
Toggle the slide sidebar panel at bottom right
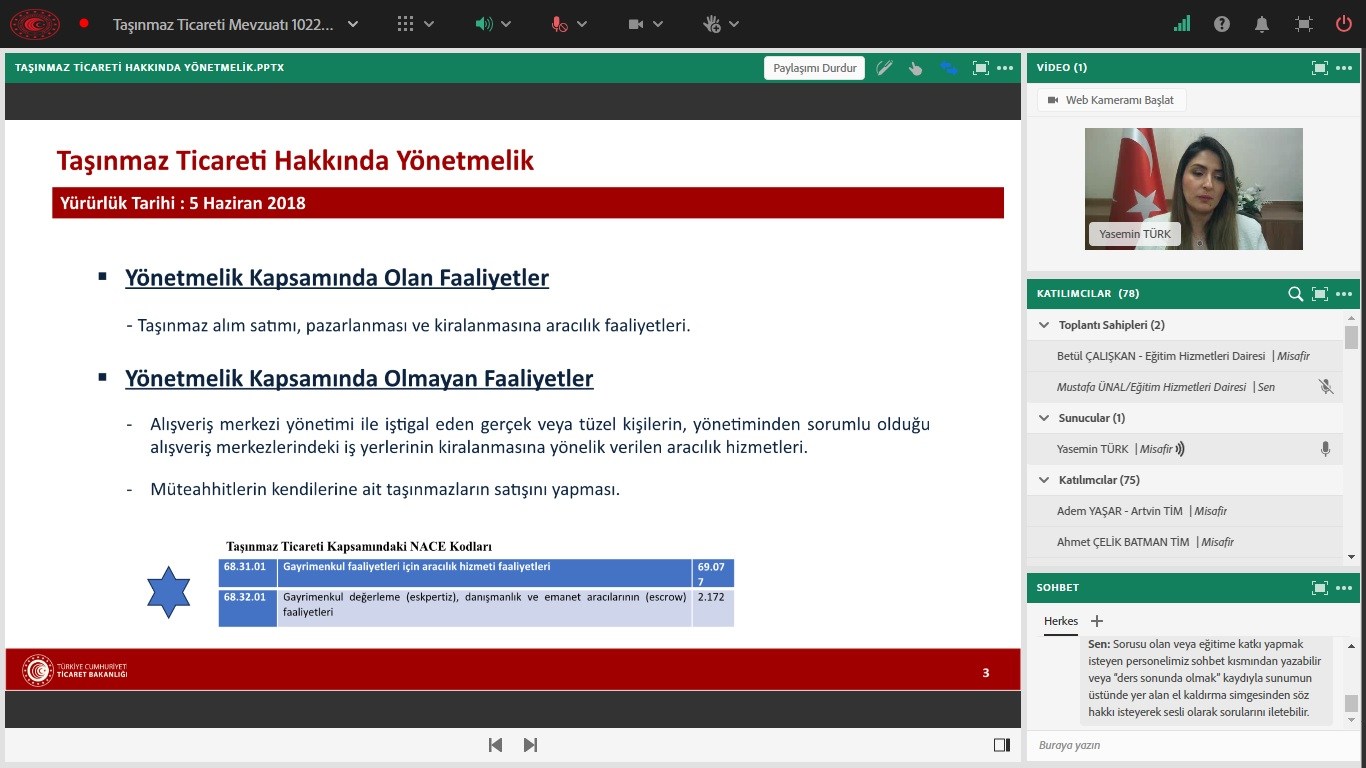click(x=1001, y=745)
